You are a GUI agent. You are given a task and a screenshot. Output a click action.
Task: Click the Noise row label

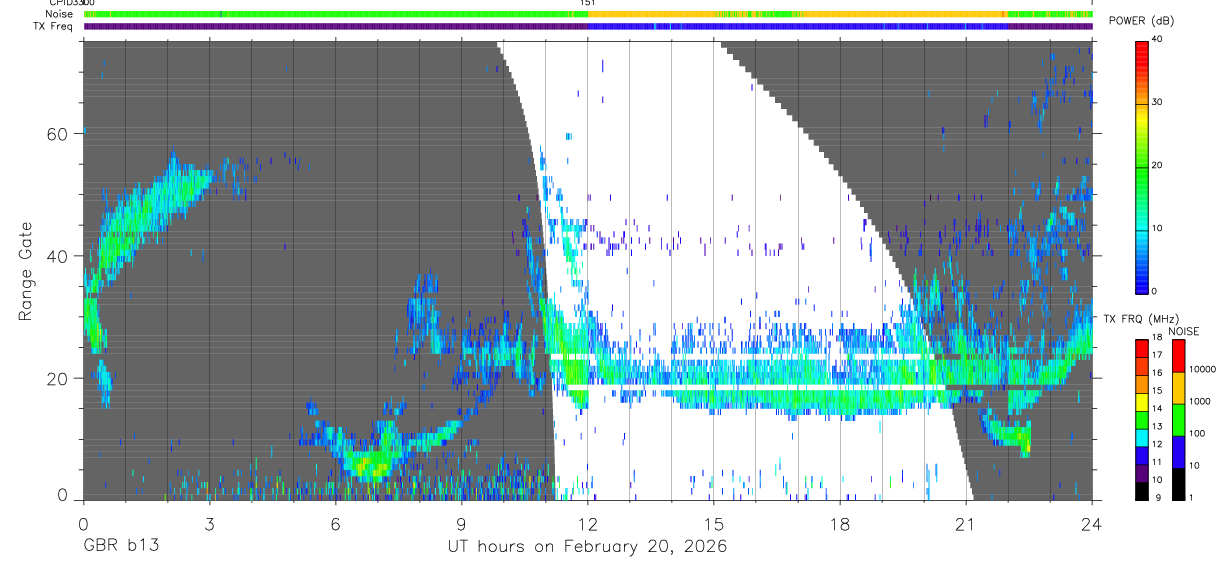pos(60,14)
